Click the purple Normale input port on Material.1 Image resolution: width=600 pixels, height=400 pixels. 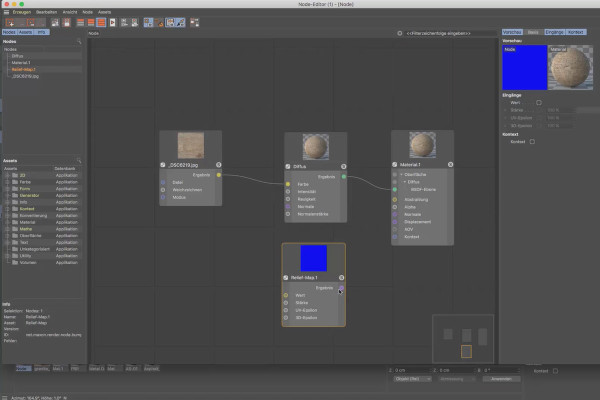pyautogui.click(x=395, y=214)
